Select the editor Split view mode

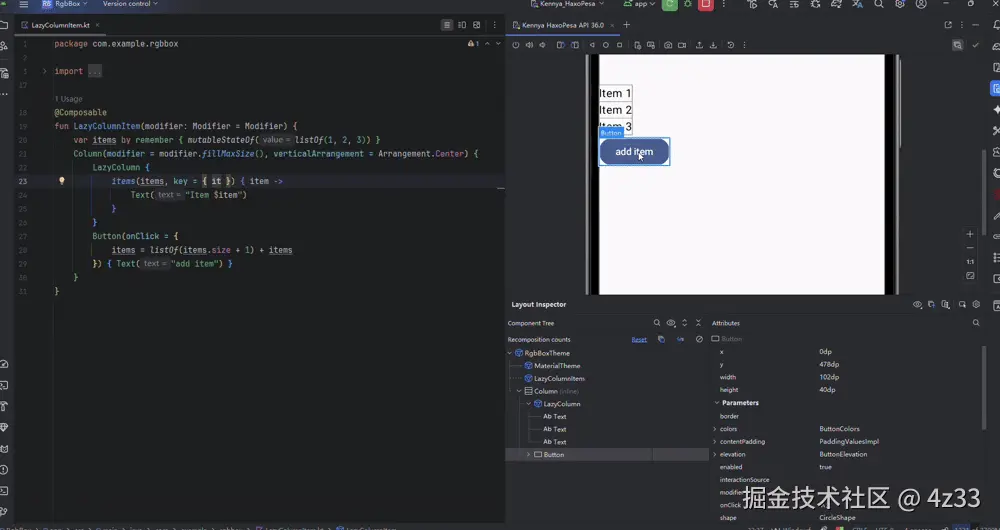pos(462,26)
